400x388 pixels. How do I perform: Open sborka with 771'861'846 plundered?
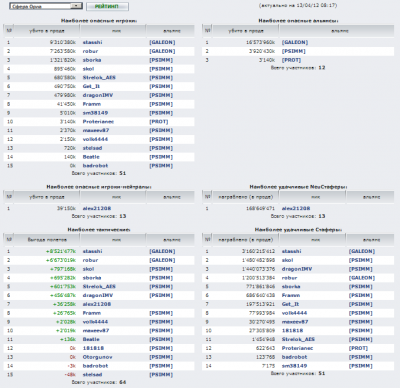pos(291,287)
